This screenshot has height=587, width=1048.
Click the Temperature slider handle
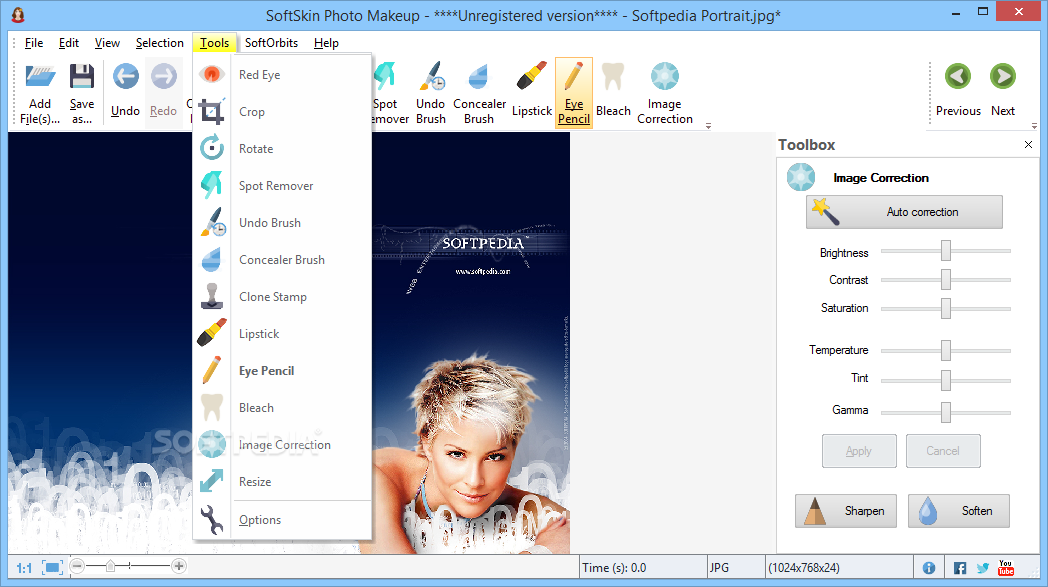point(946,350)
